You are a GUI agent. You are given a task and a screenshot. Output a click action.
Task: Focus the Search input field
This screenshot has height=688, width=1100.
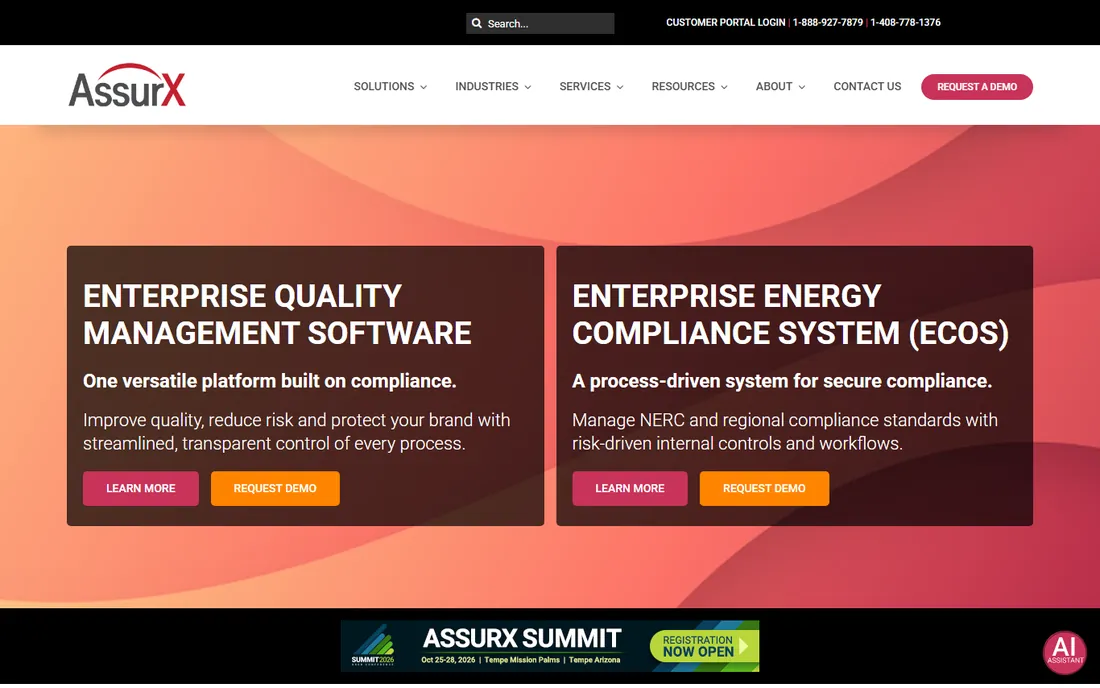[540, 23]
